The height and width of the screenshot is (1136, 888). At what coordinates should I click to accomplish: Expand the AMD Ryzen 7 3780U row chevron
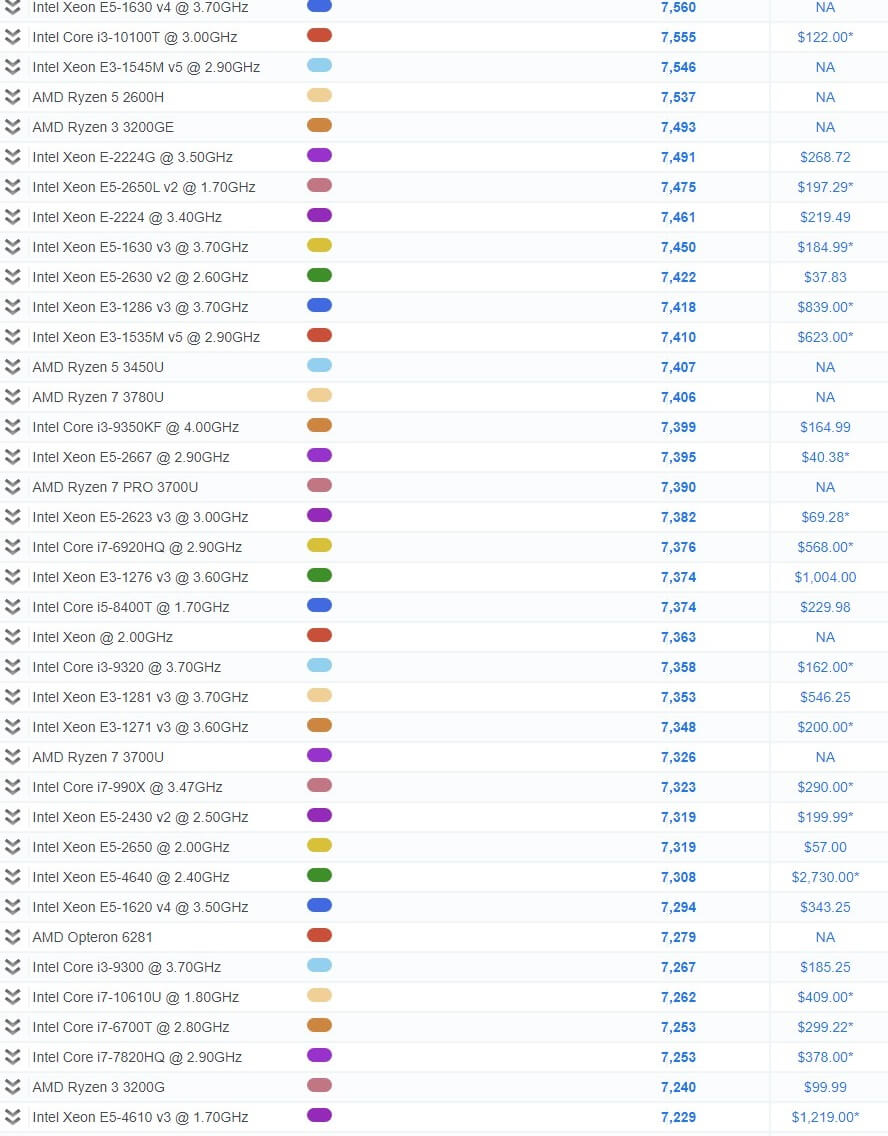point(12,397)
